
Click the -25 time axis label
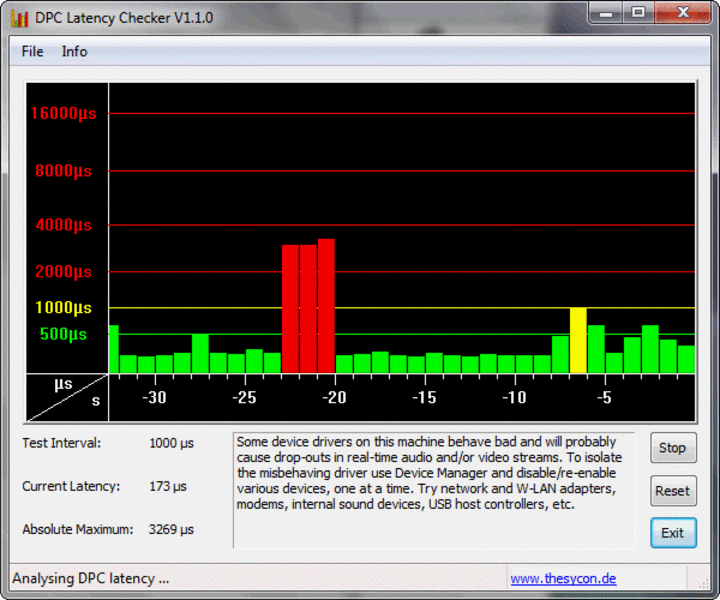244,397
